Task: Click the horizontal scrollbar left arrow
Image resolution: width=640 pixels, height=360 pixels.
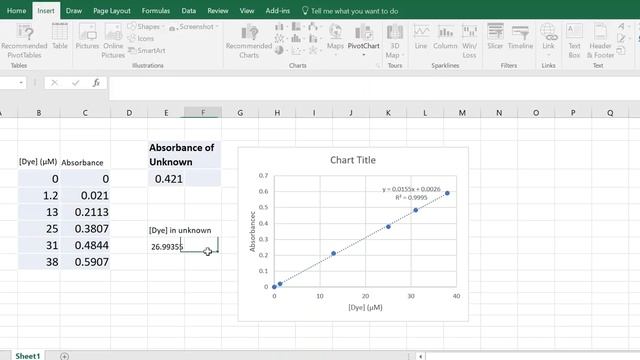Action: tap(420, 356)
